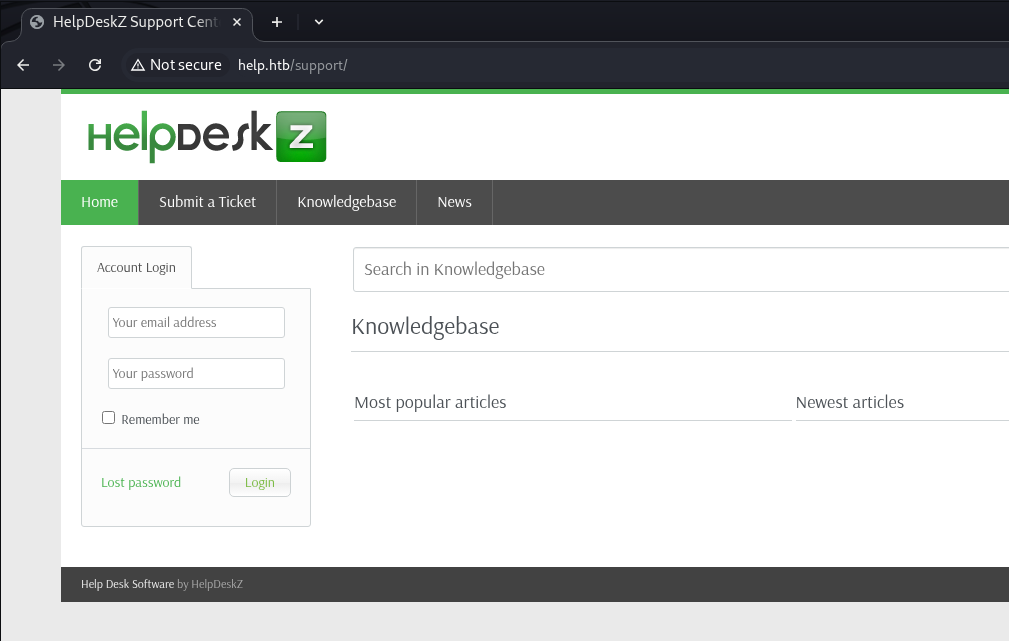Open the Home menu item
Screen dimensions: 1009x641
99,202
